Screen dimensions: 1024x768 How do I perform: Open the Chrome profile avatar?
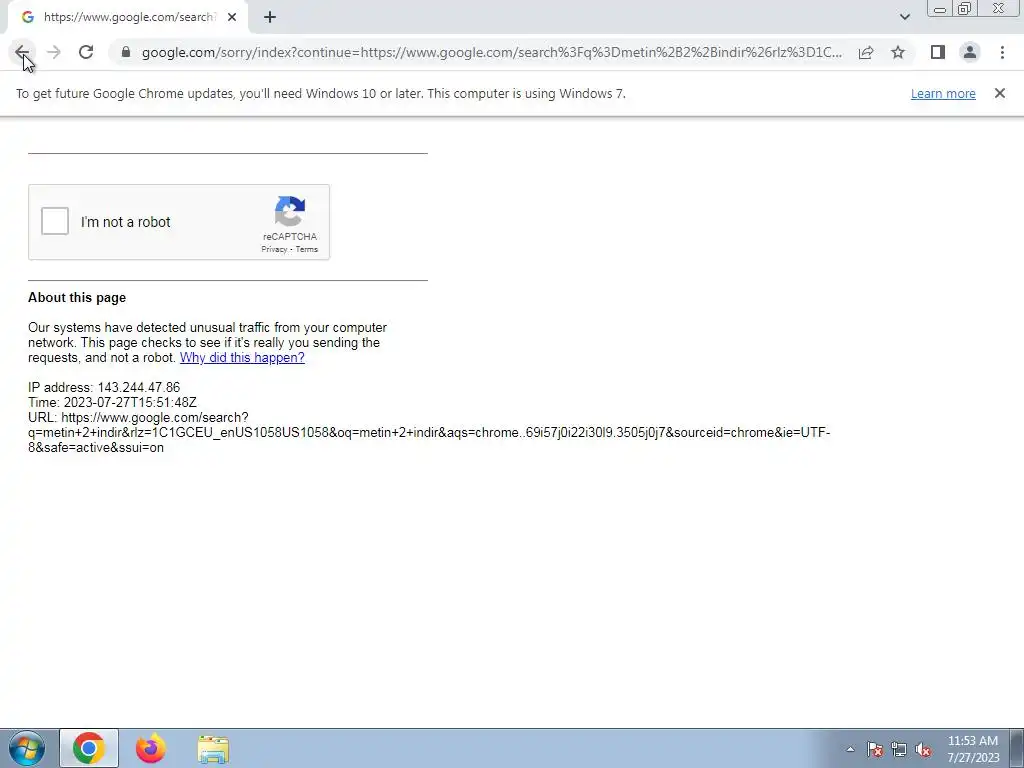[x=970, y=52]
